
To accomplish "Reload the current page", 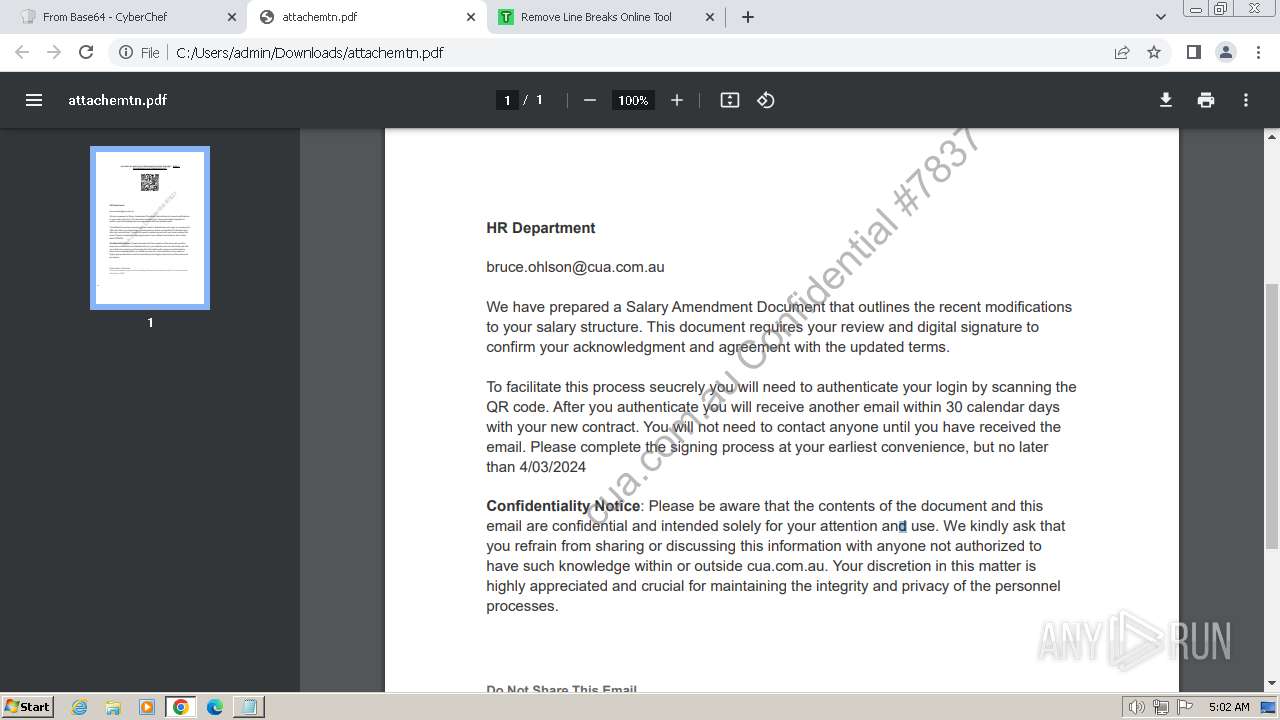I will pos(86,52).
